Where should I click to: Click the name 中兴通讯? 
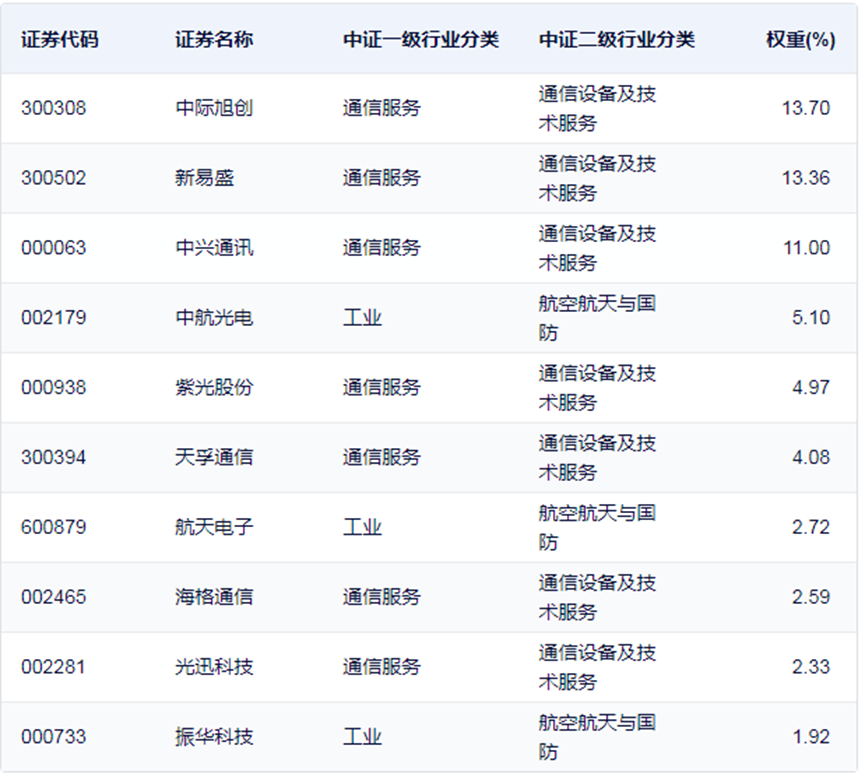(x=214, y=248)
